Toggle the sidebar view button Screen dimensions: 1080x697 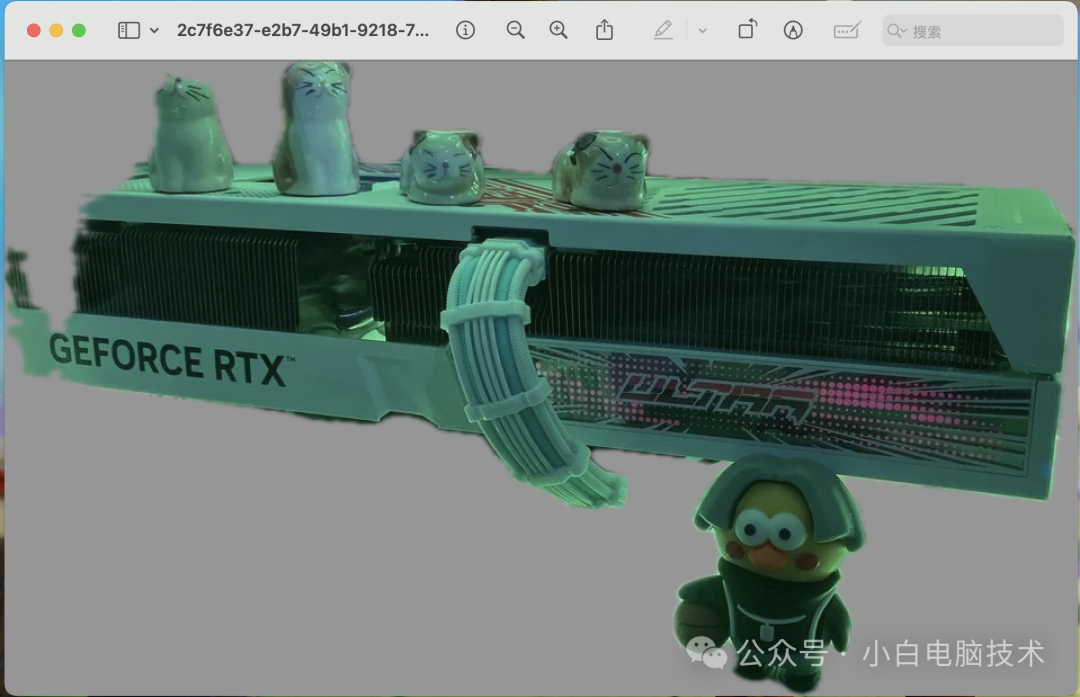coord(129,30)
